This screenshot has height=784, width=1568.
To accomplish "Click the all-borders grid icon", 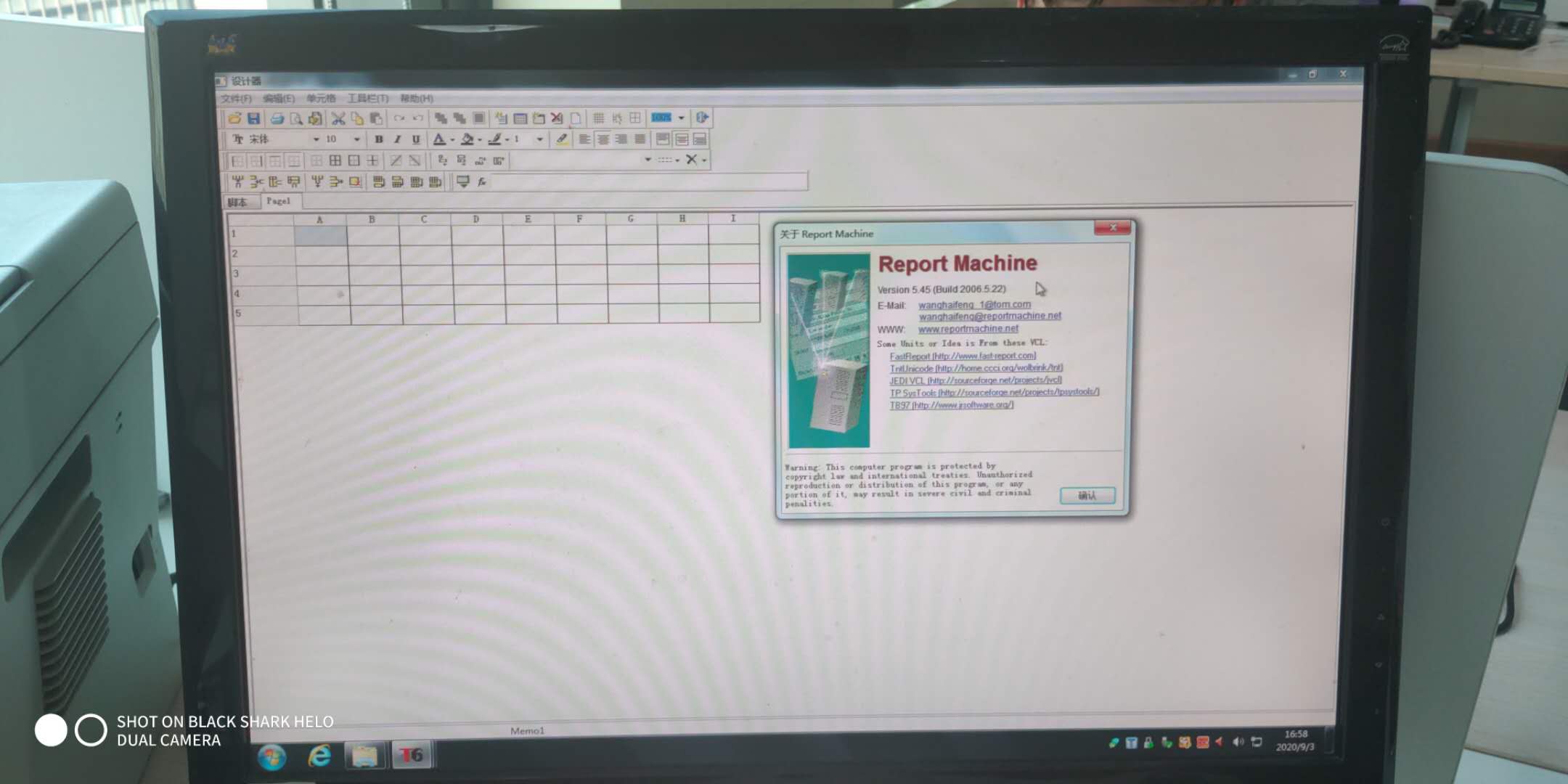I will (335, 160).
